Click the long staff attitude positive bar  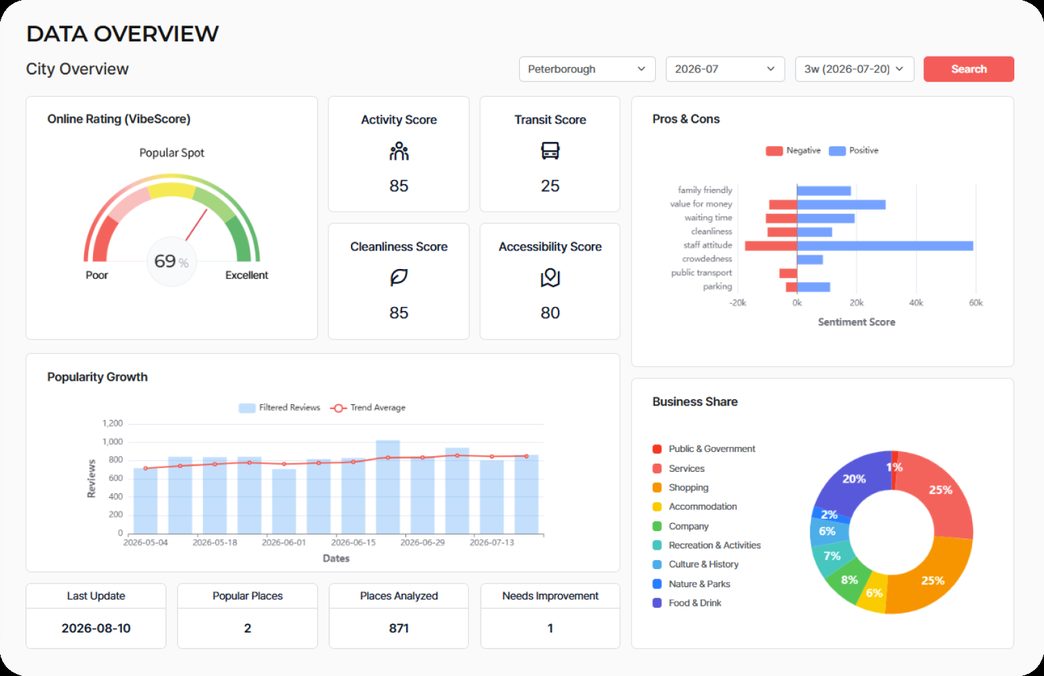885,246
